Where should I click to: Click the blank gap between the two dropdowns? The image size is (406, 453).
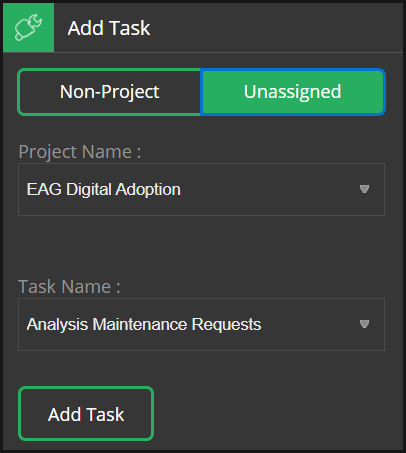[201, 247]
